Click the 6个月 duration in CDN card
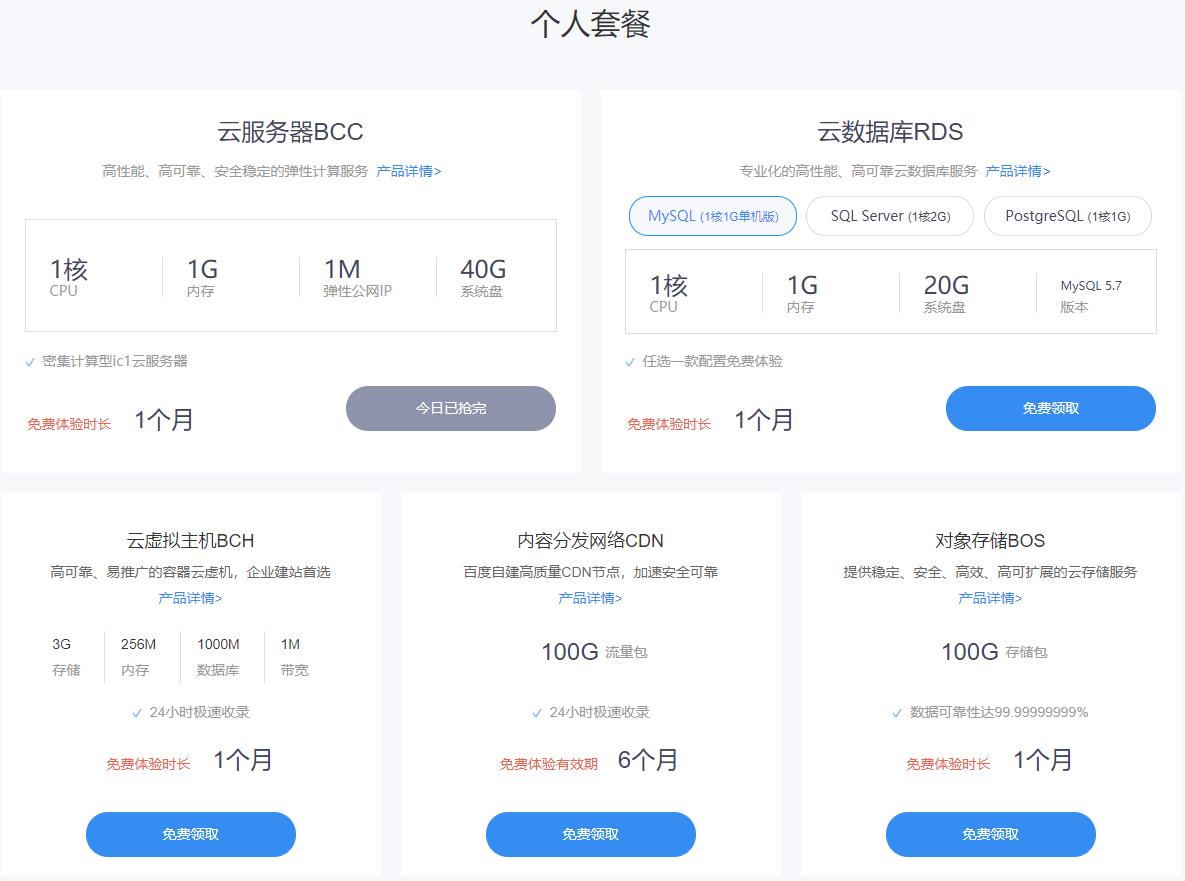The image size is (1185, 881). [x=648, y=760]
